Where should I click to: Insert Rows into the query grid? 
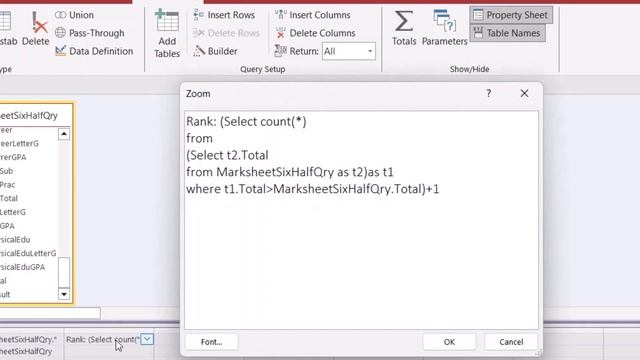coord(224,15)
